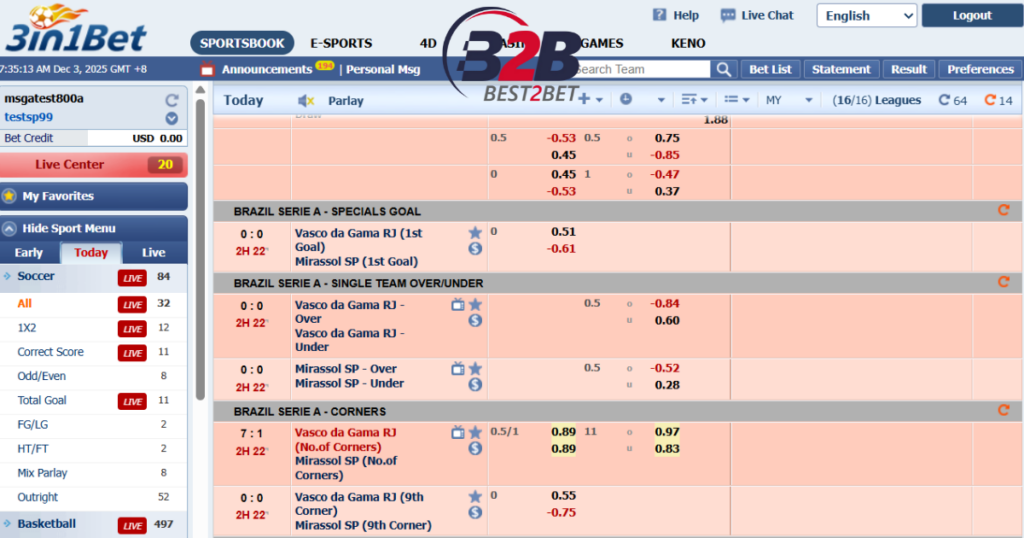The height and width of the screenshot is (538, 1024).
Task: Open the MY odds type dropdown
Action: [789, 100]
